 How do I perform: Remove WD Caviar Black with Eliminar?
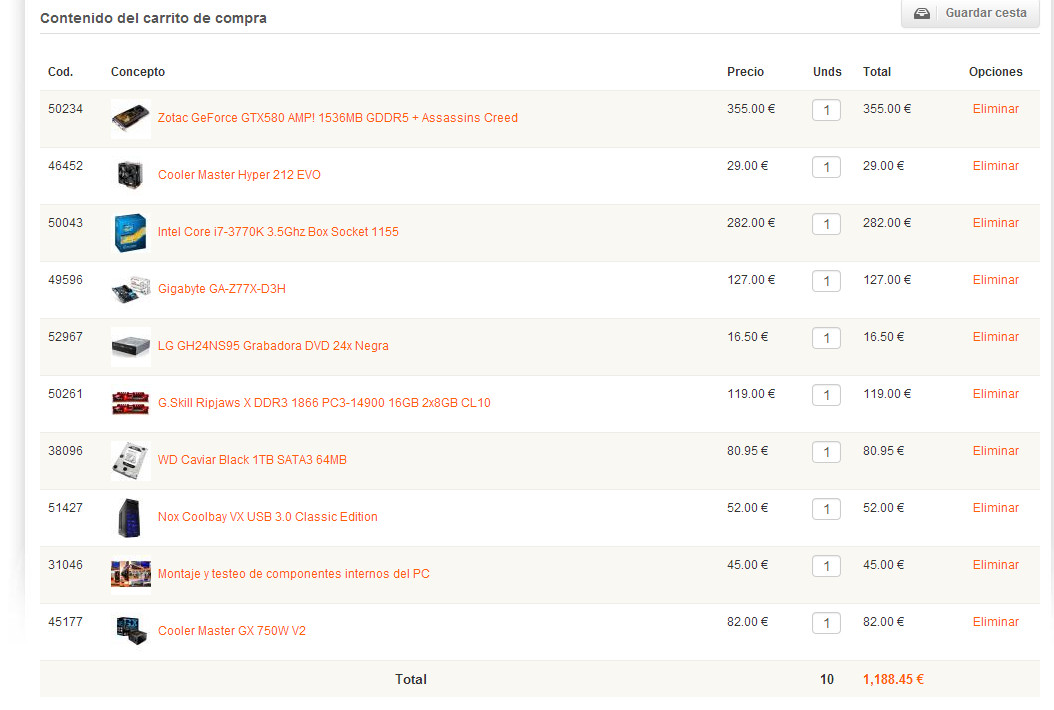(x=996, y=451)
